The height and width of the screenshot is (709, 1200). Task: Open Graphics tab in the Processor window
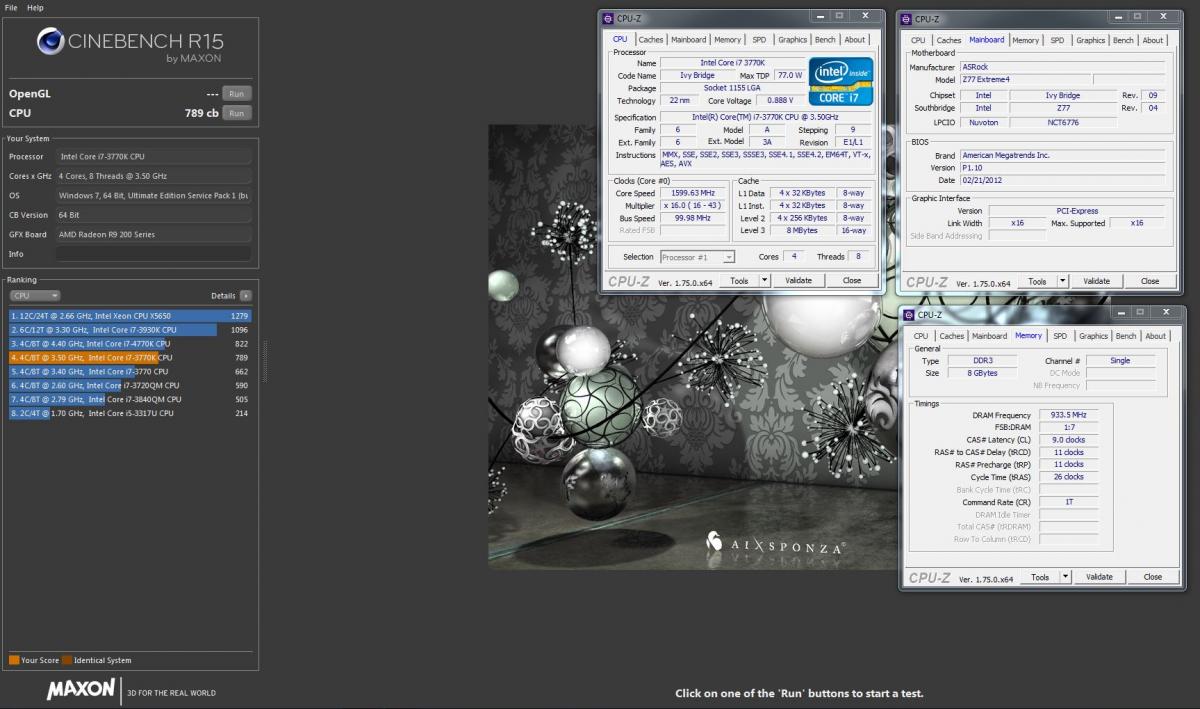(793, 40)
